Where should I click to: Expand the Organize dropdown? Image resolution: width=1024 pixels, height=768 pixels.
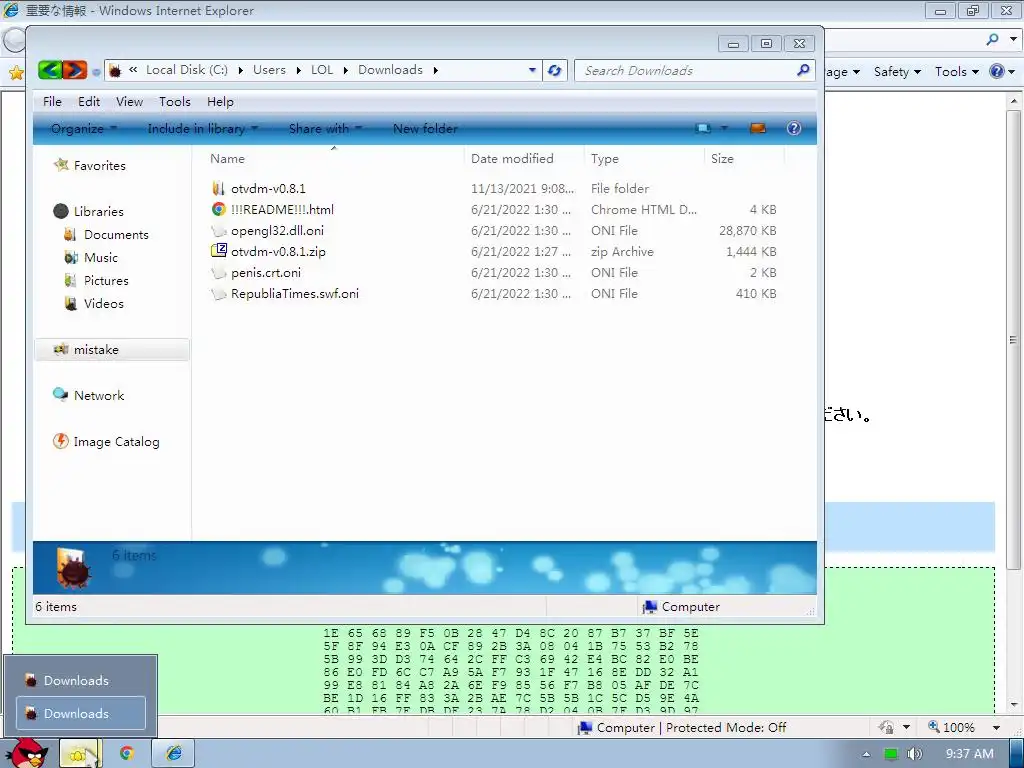(84, 128)
